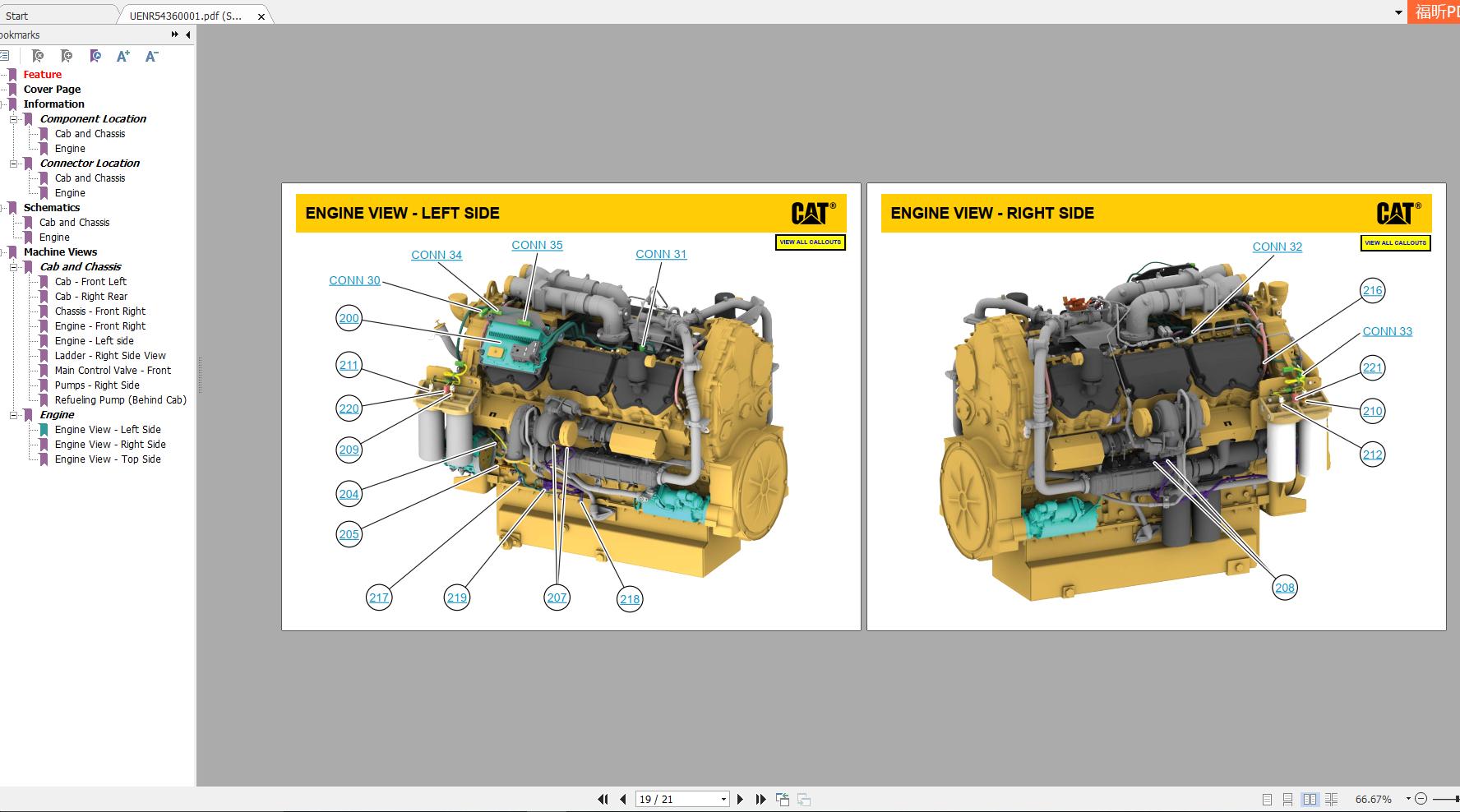1460x812 pixels.
Task: Switch to Single Page view mode
Action: [1268, 799]
